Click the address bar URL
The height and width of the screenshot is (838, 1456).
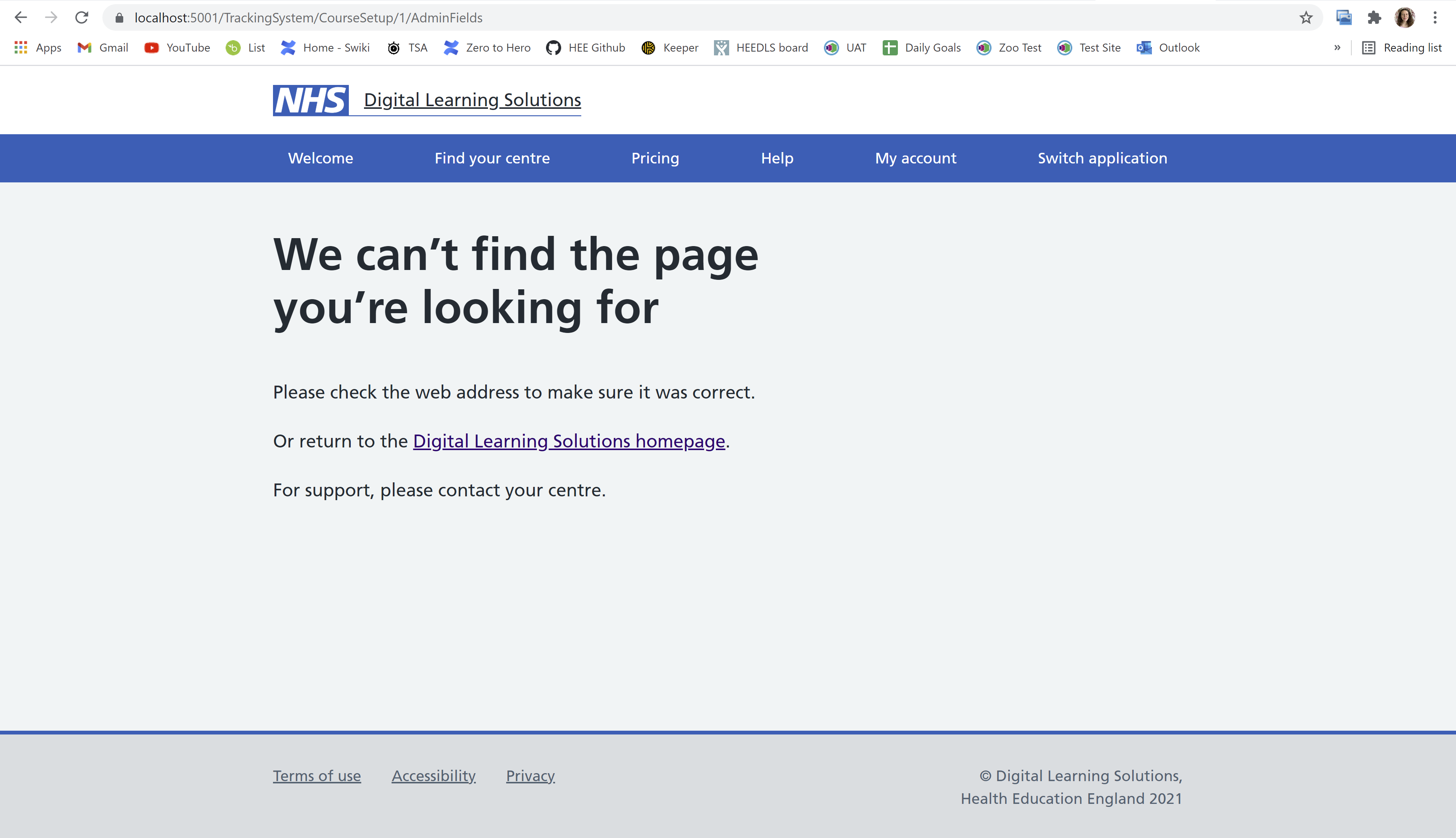click(309, 18)
